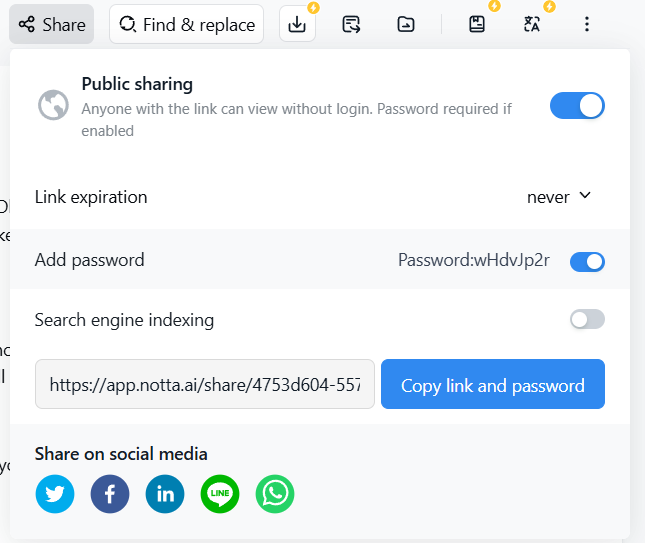
Task: Click the download export icon
Action: (x=297, y=24)
